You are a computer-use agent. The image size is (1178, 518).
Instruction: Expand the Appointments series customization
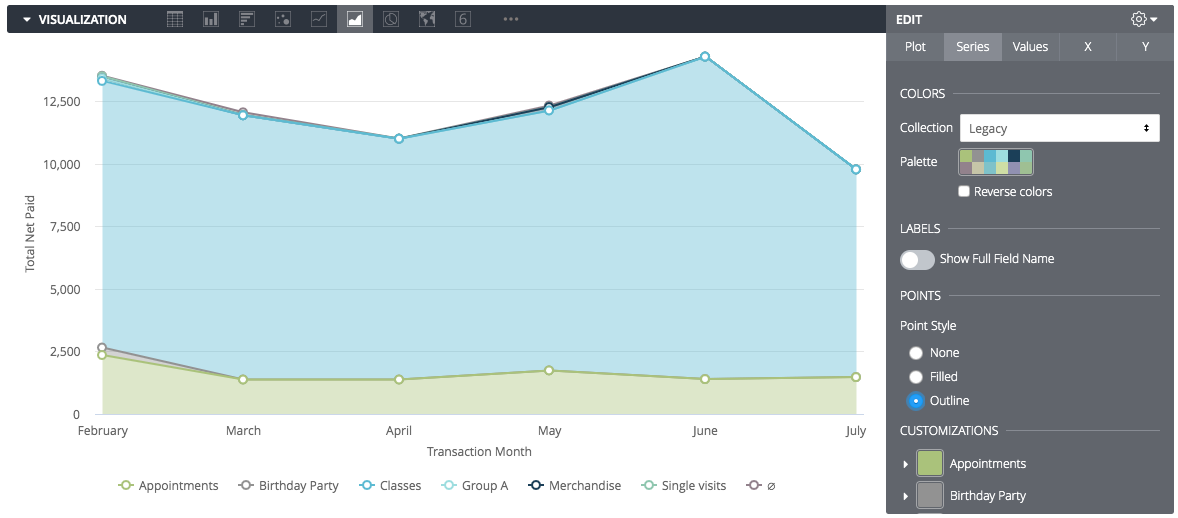click(907, 464)
